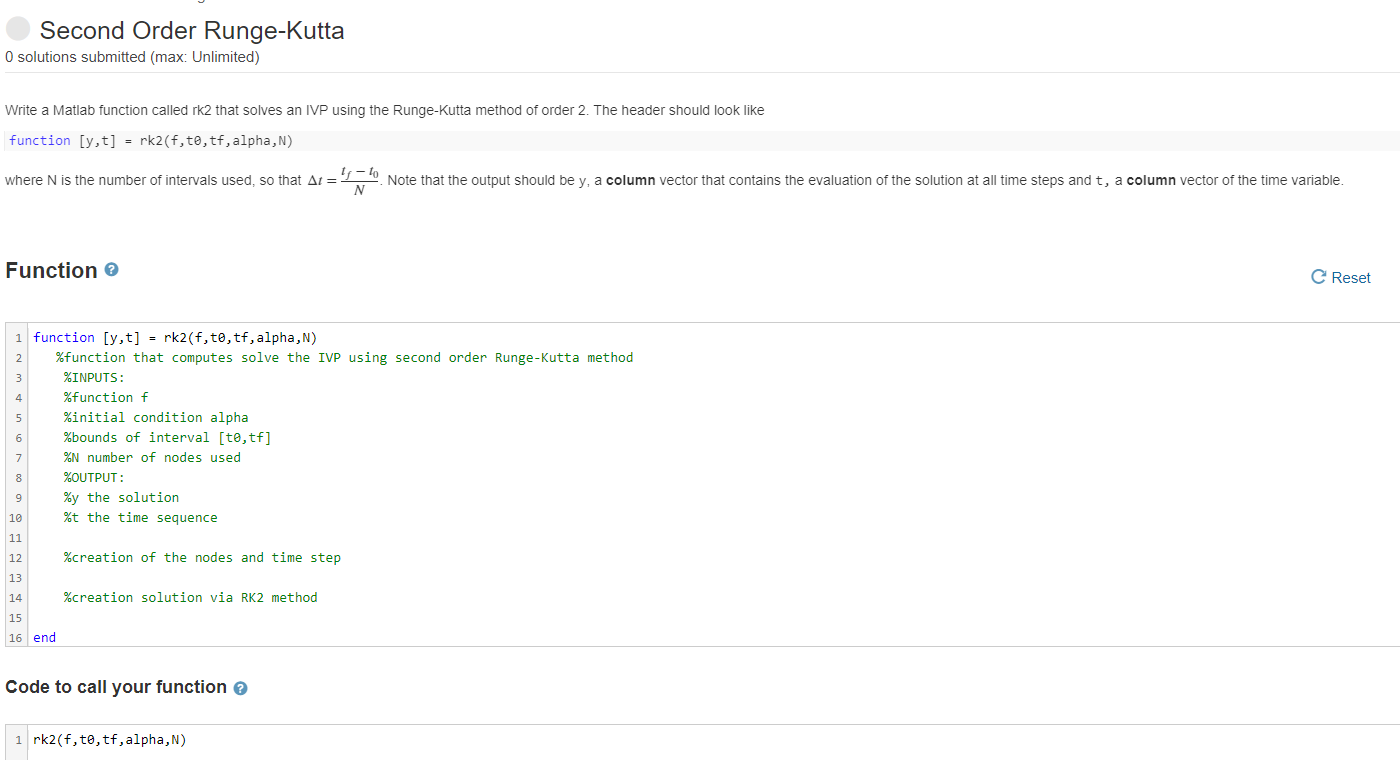1400x760 pixels.
Task: Click the %INPUTS: comment line
Action: (x=94, y=377)
